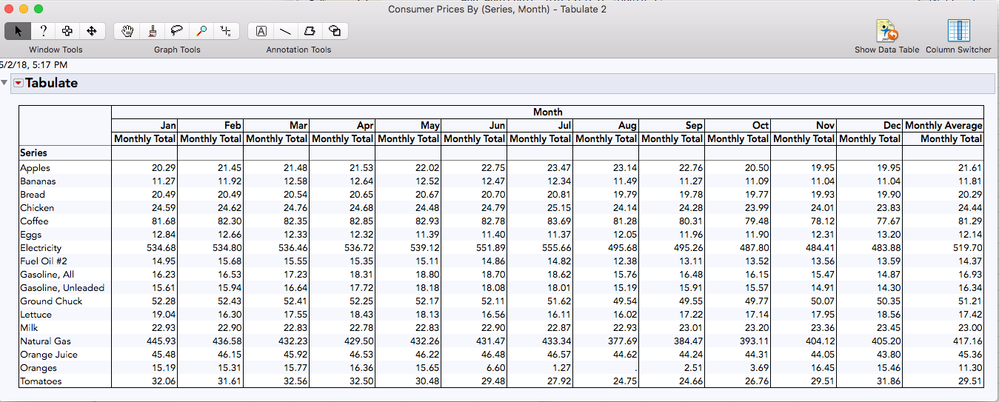The image size is (999, 402).
Task: Select the Electricity row label
Action: click(x=41, y=247)
